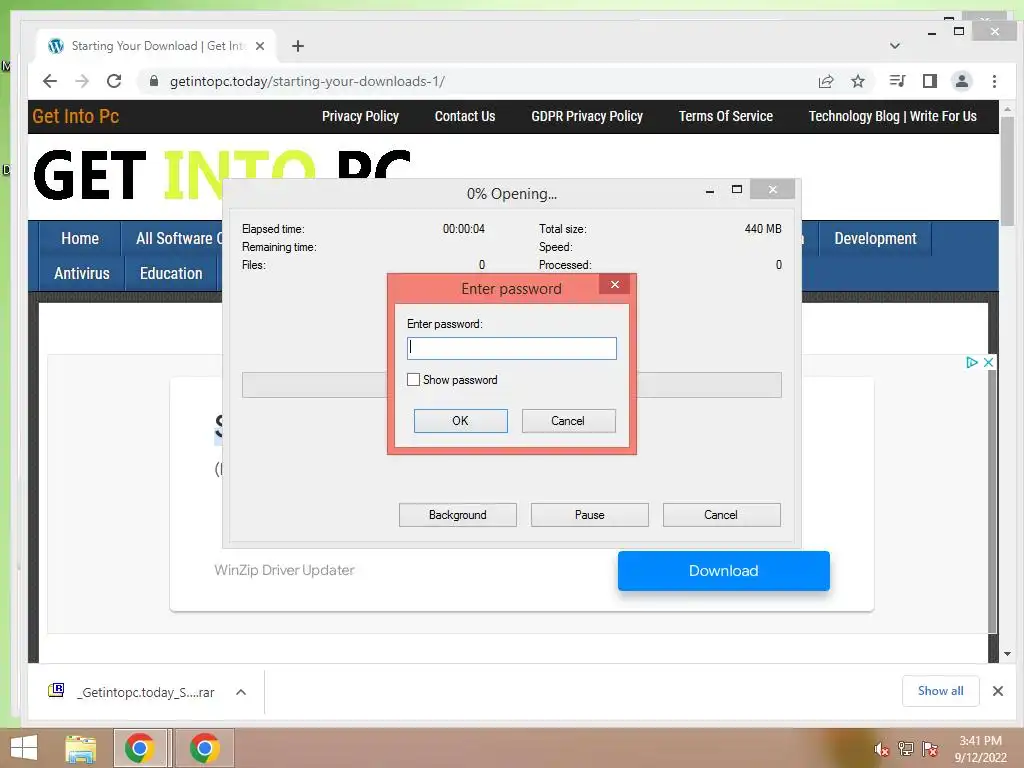Open the Windows Start button

tap(24, 748)
